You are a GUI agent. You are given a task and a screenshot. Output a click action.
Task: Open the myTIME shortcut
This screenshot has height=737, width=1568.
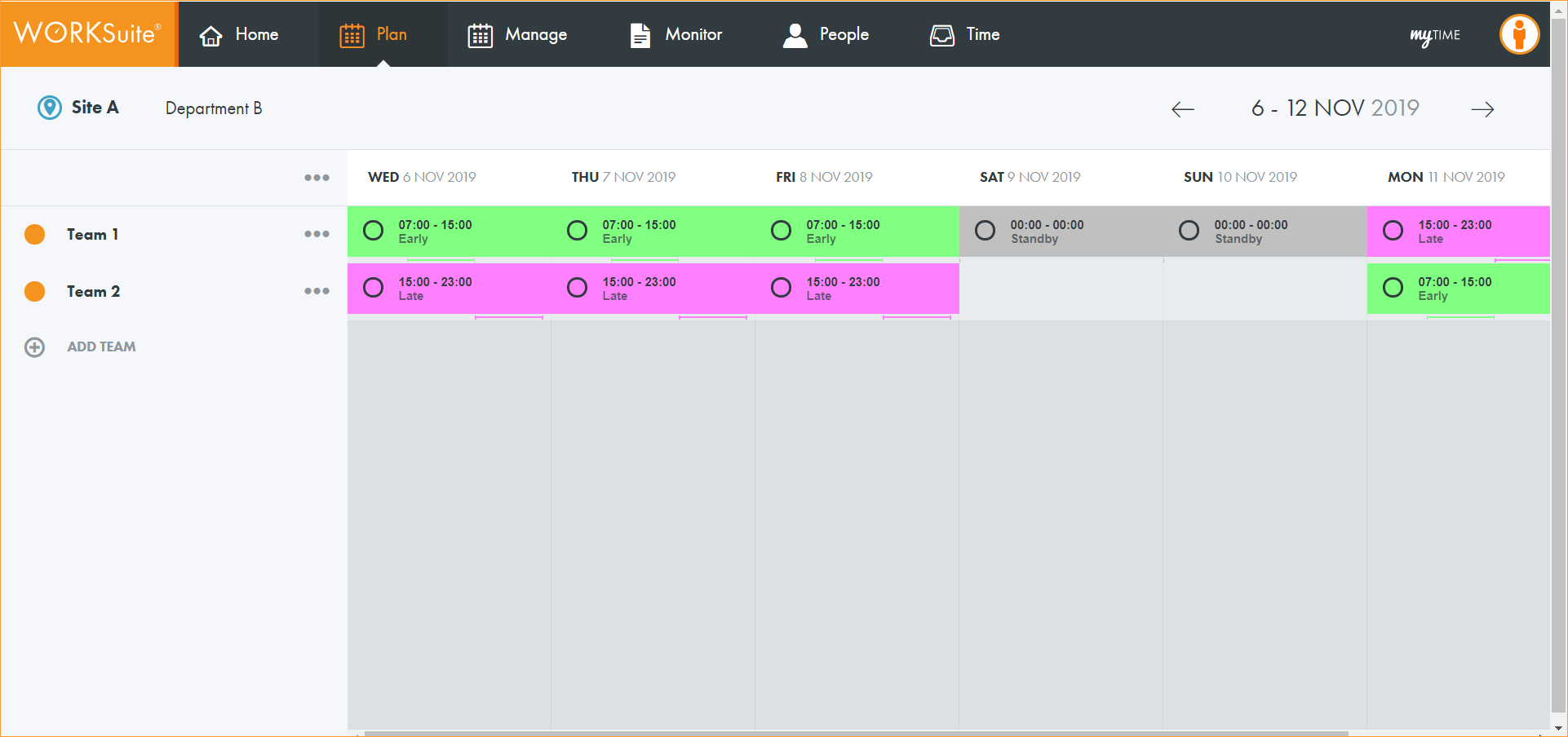click(x=1434, y=35)
